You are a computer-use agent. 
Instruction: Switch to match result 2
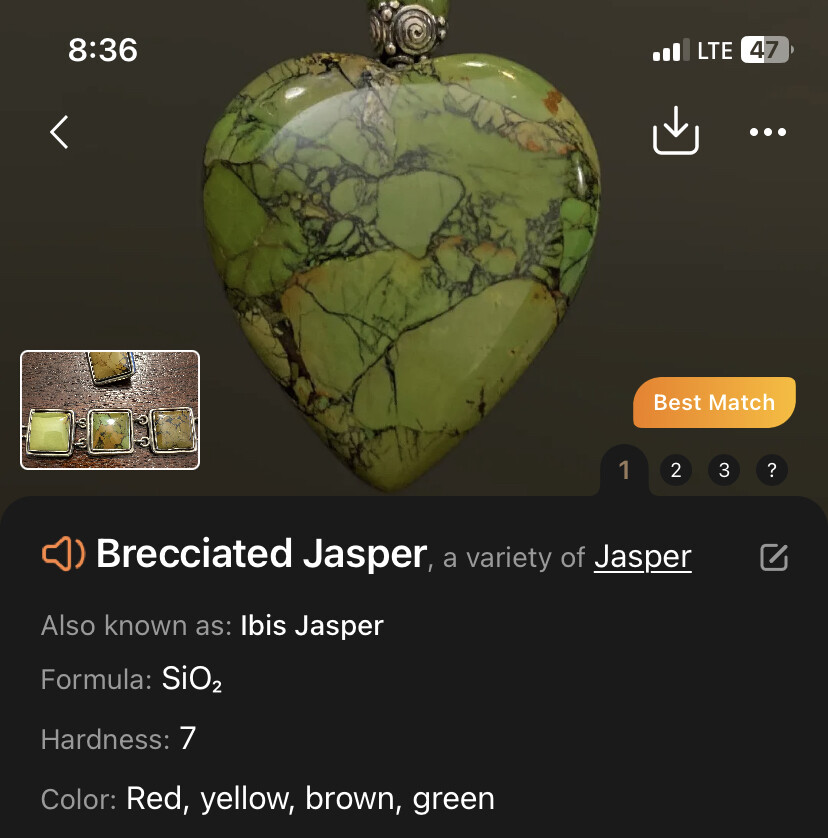[x=676, y=470]
